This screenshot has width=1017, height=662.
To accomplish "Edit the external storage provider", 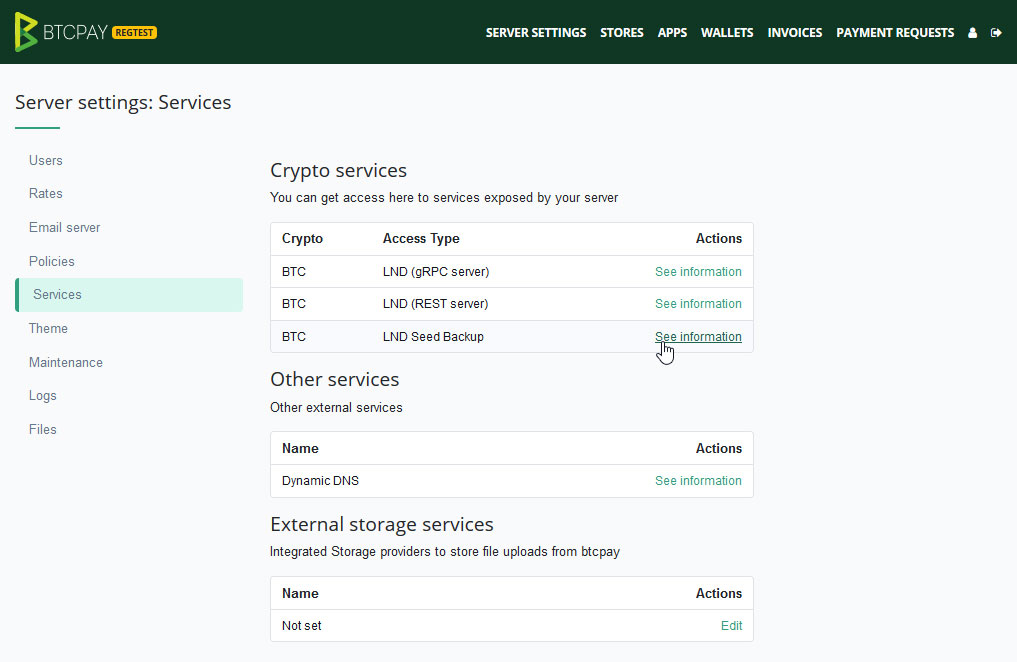I will click(x=731, y=625).
